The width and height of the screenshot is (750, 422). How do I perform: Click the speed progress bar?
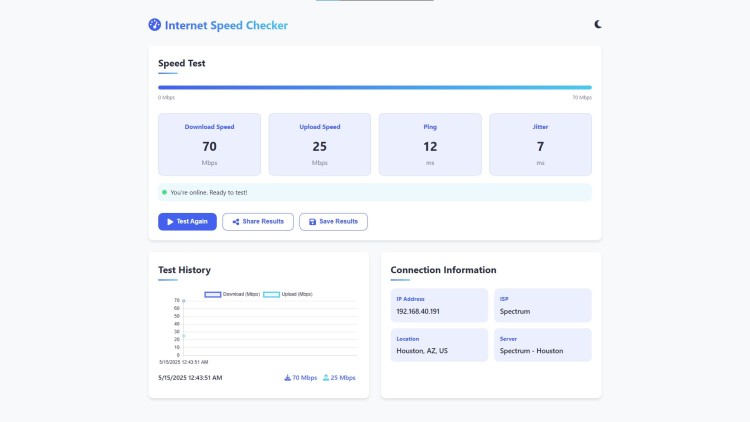tap(375, 88)
